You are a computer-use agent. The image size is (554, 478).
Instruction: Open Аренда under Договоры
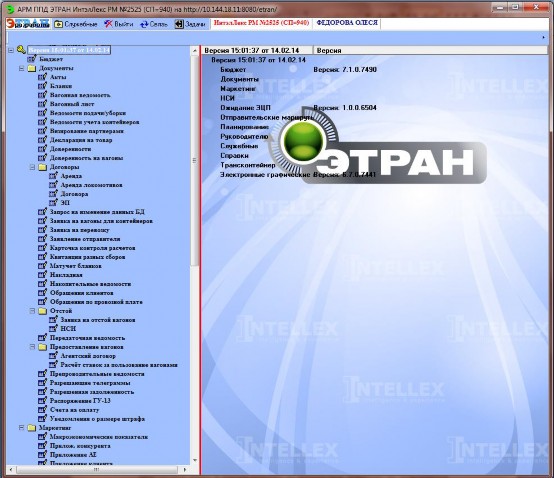coord(71,176)
